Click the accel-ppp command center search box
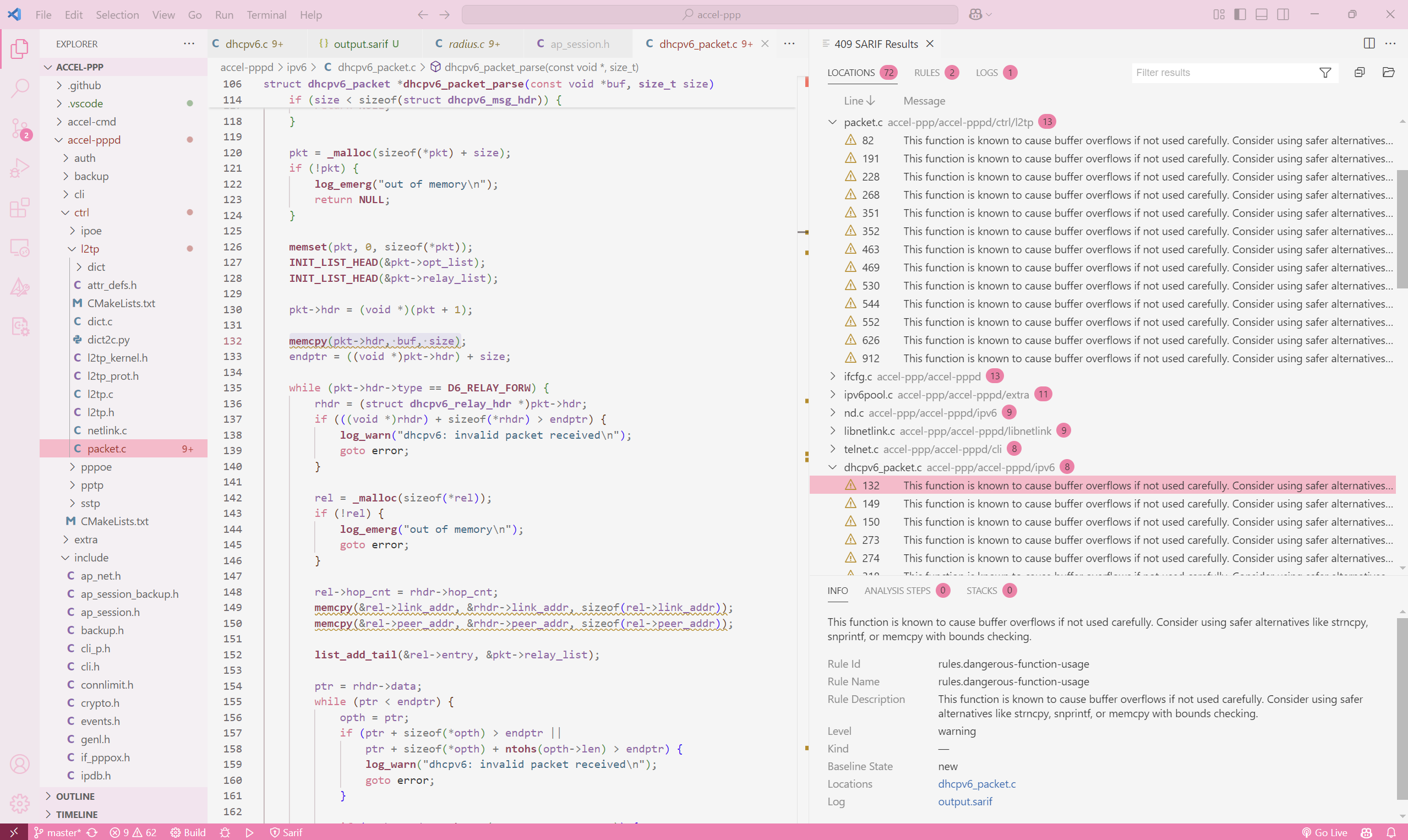 click(710, 15)
